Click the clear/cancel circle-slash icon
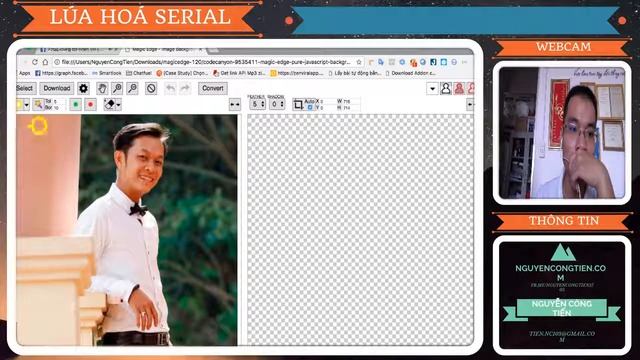 [x=151, y=88]
